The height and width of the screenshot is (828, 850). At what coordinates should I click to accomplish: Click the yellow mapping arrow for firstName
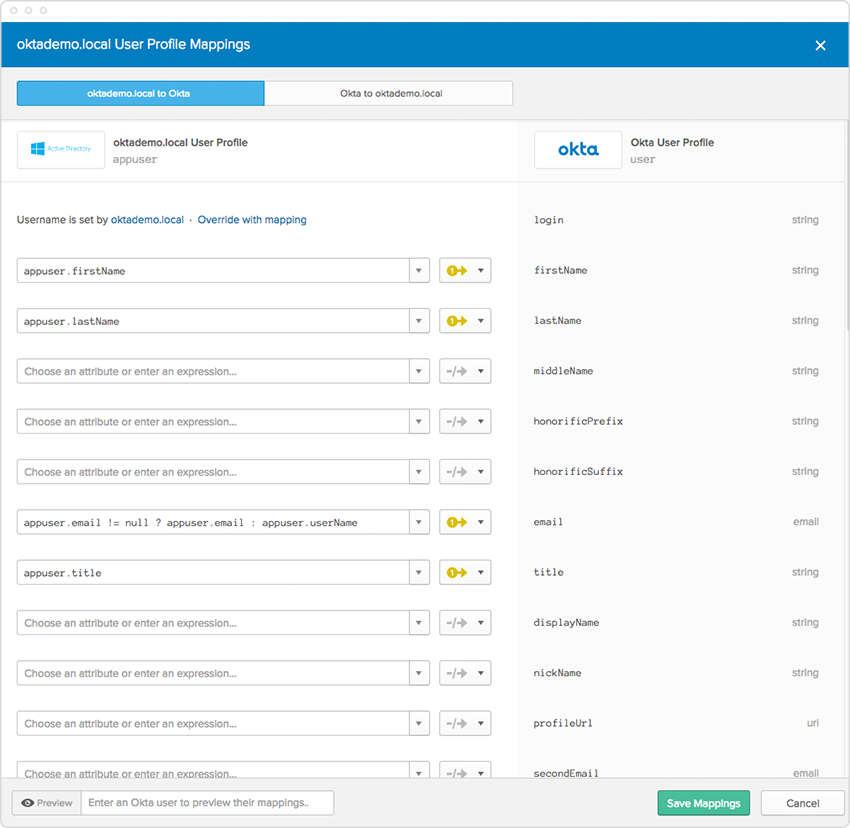tap(457, 271)
